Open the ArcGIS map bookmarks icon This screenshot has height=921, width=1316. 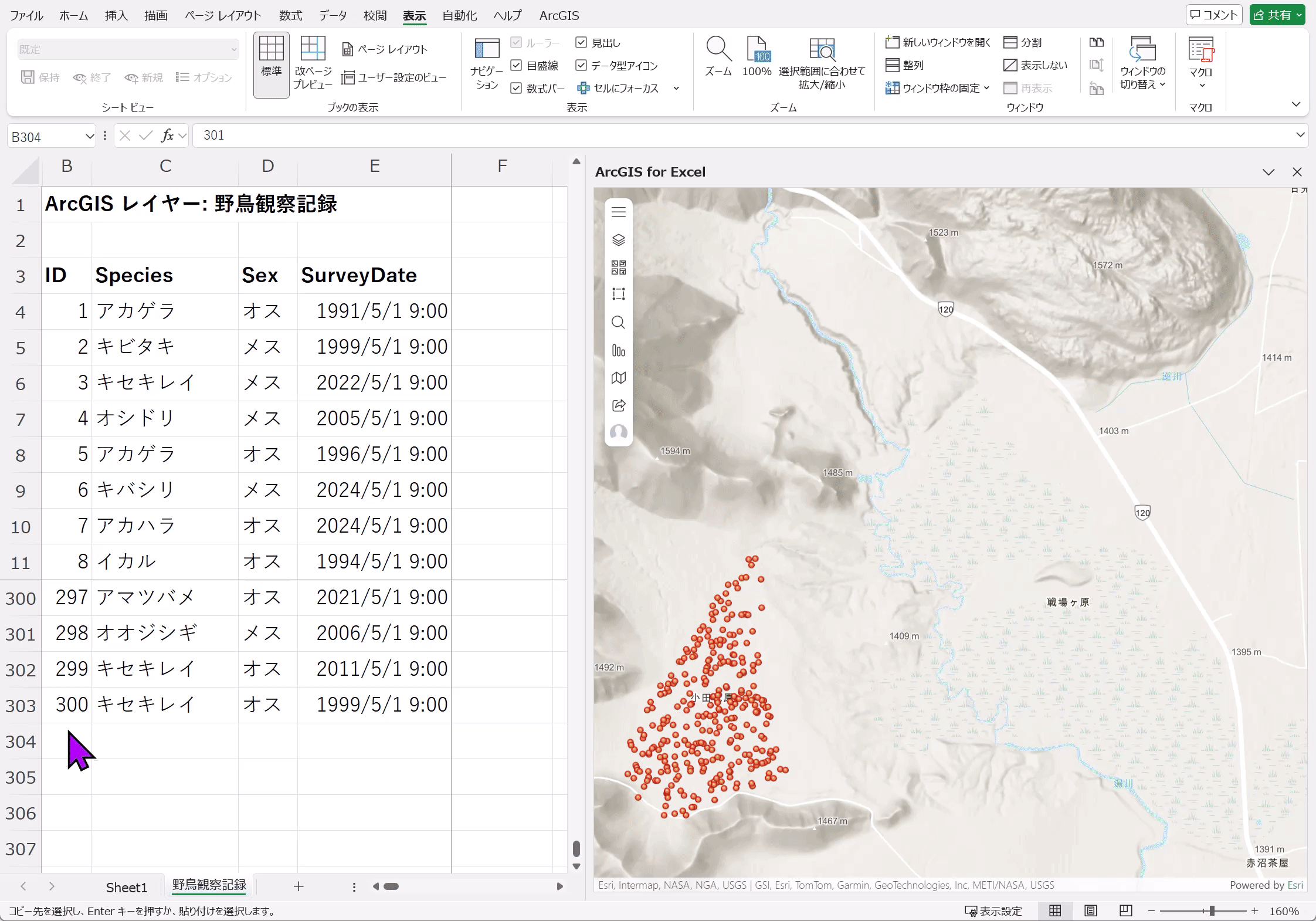point(618,378)
